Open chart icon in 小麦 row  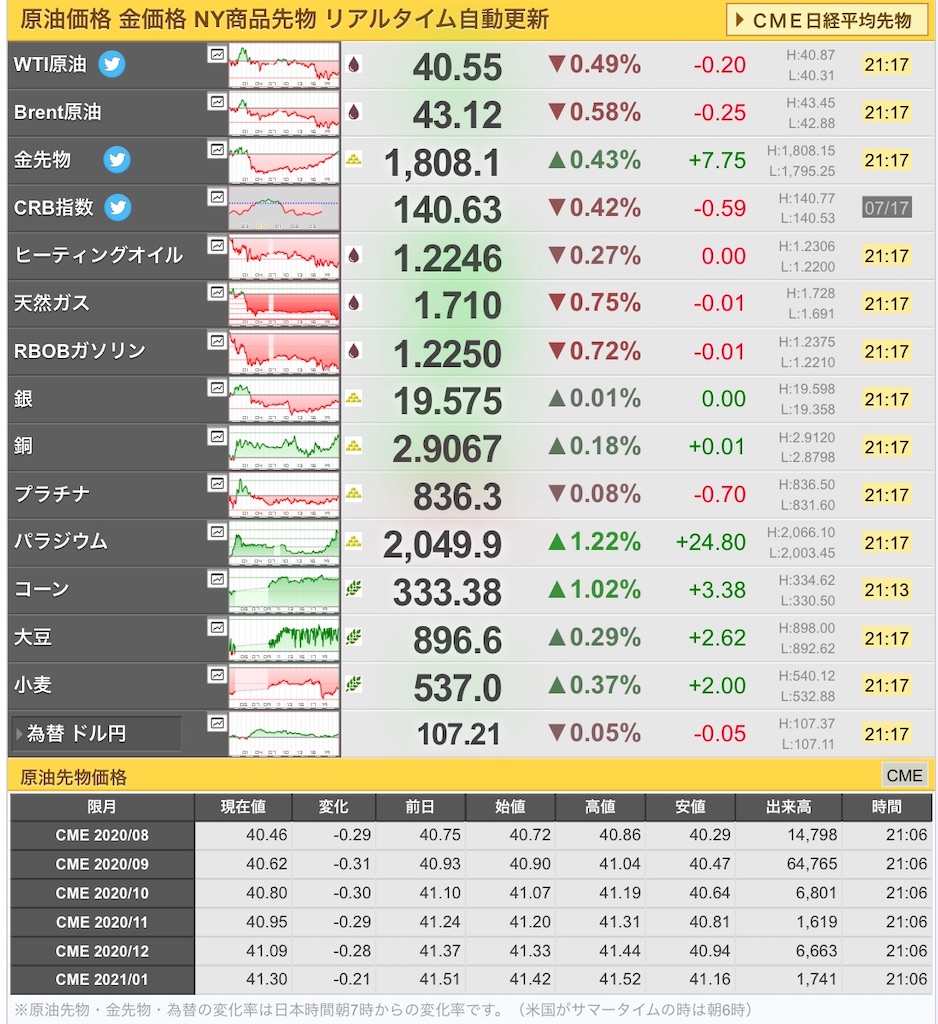click(217, 675)
